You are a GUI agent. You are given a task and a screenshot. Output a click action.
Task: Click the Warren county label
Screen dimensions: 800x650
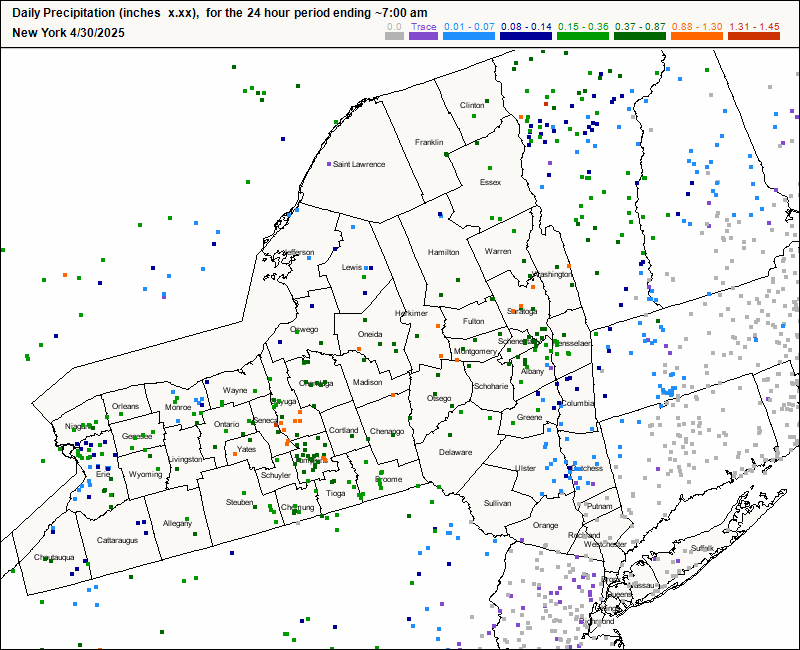tap(498, 252)
